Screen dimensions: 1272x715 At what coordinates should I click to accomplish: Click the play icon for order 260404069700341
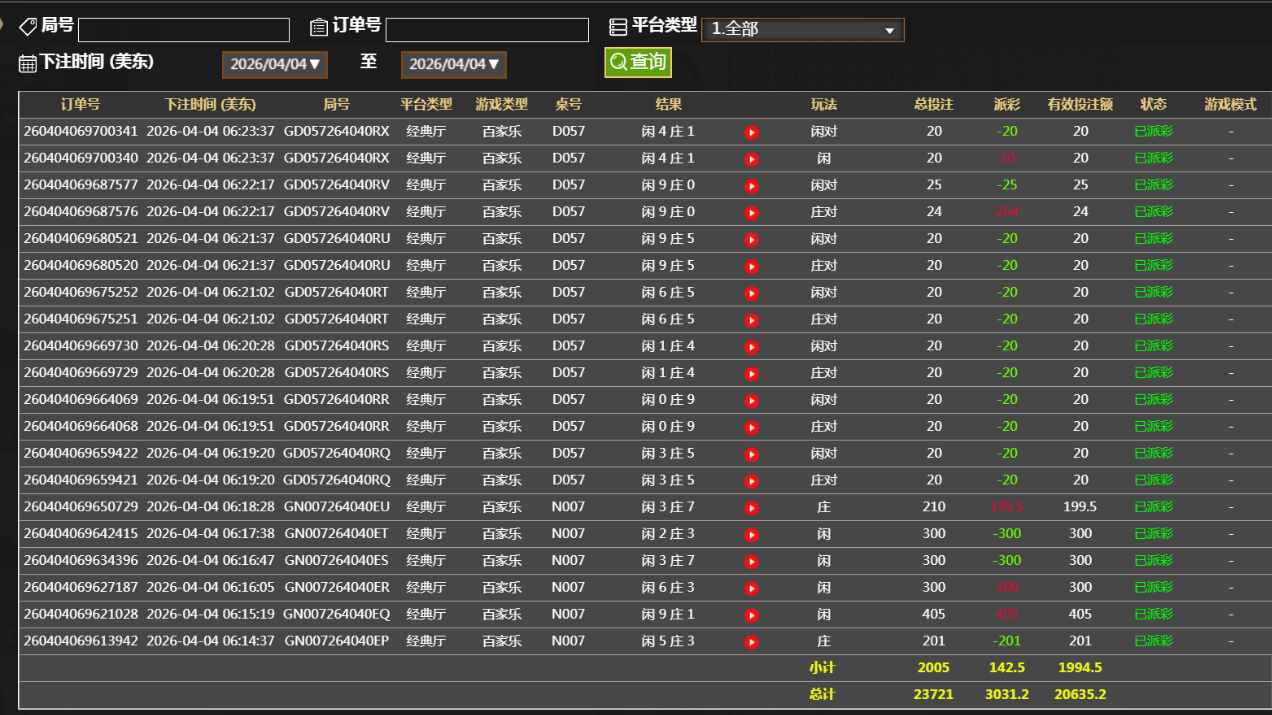tap(751, 132)
